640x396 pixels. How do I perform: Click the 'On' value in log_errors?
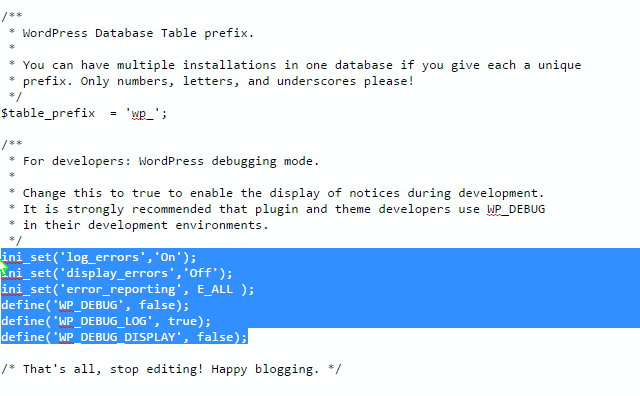(168, 257)
